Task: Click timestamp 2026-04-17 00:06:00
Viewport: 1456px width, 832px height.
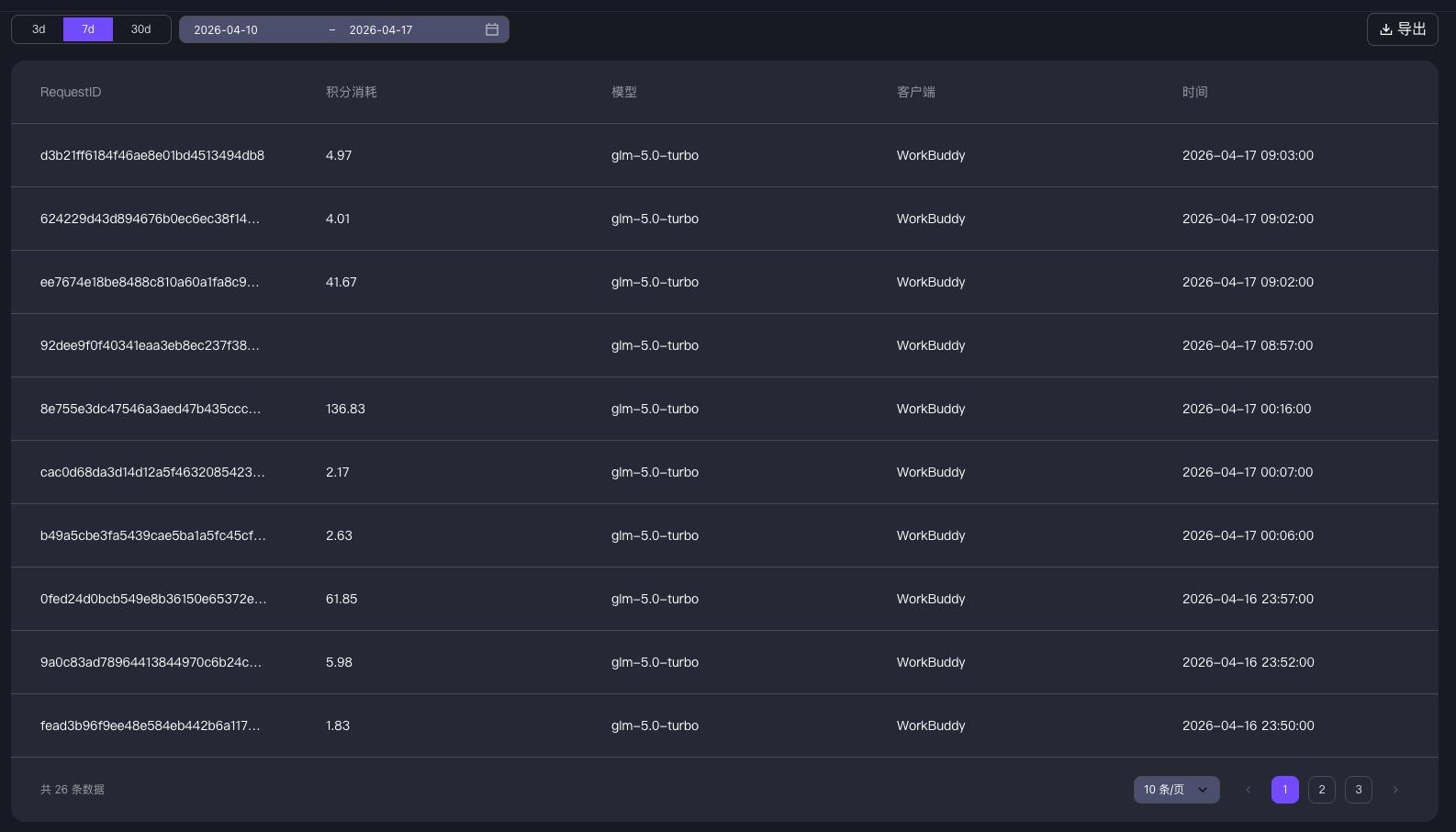Action: point(1248,535)
